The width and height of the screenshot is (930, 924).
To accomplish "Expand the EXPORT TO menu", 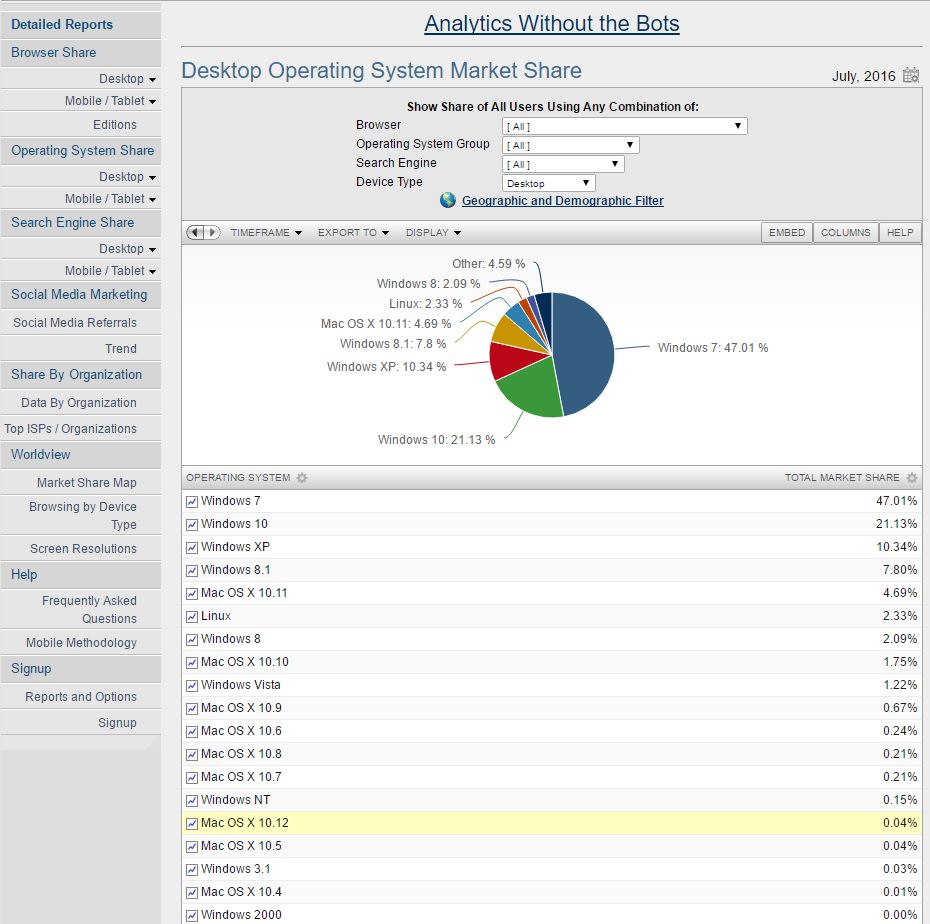I will pyautogui.click(x=353, y=232).
